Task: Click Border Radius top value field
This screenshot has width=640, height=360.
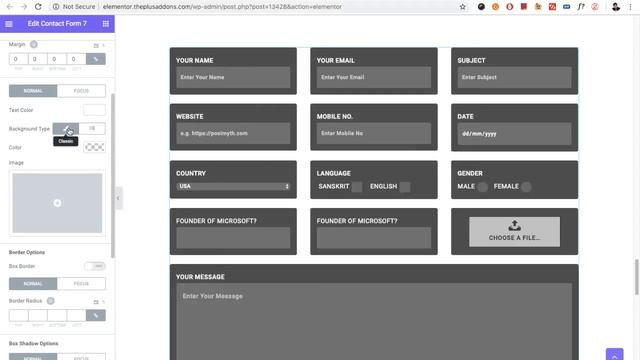Action: pos(18,315)
